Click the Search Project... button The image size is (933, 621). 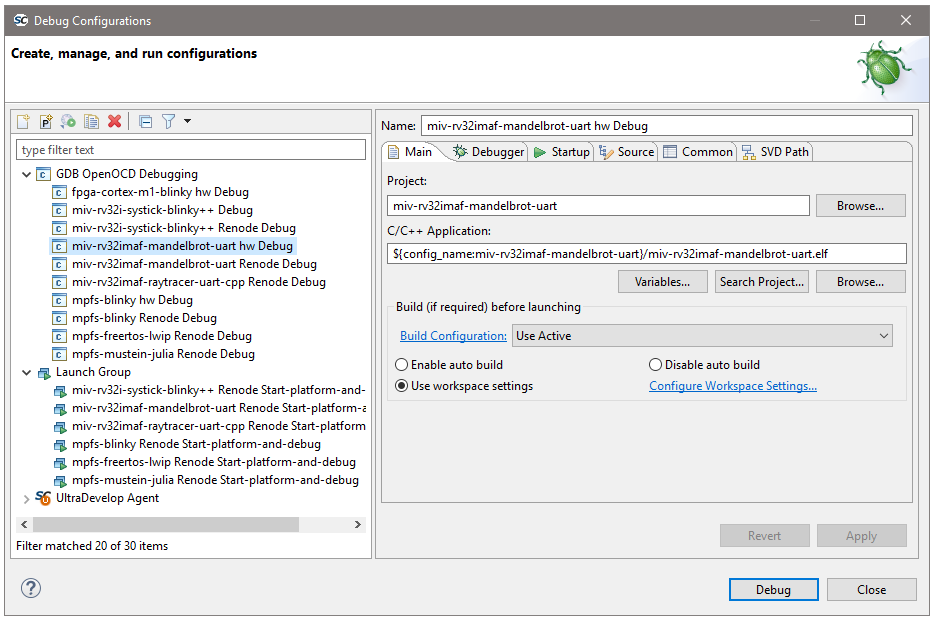coord(762,282)
